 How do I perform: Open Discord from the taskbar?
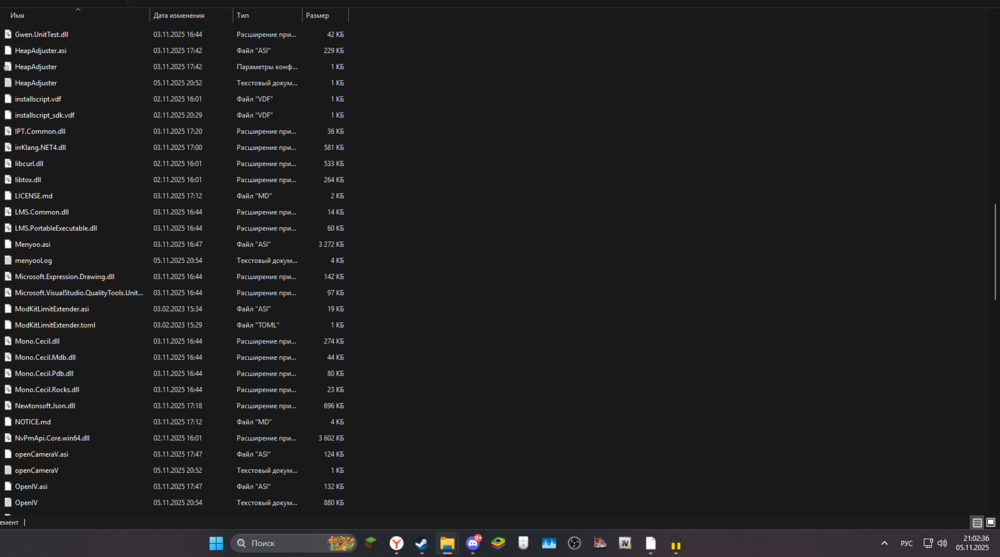point(473,543)
